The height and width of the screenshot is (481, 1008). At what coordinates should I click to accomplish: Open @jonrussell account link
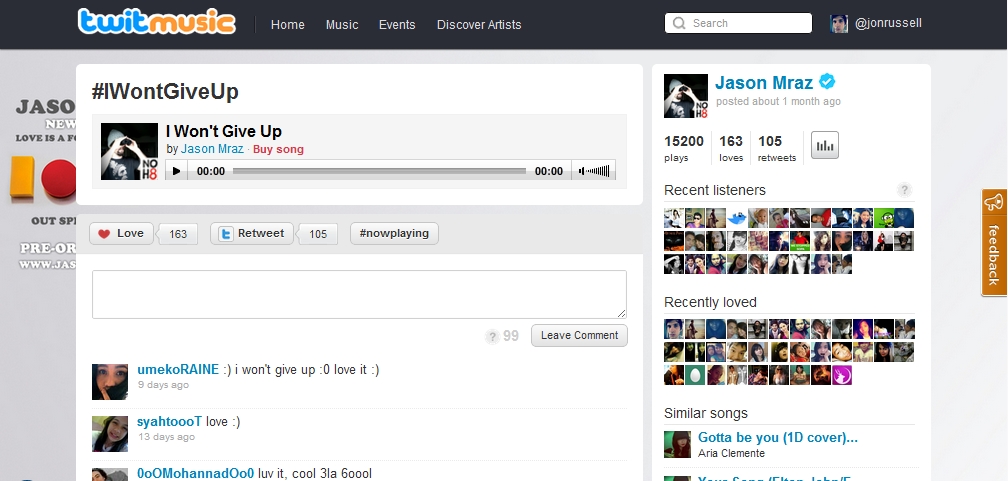pyautogui.click(x=888, y=23)
